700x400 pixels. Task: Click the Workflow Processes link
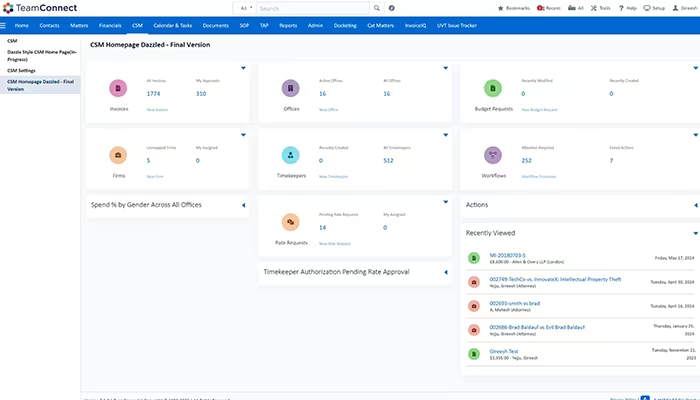pos(539,177)
